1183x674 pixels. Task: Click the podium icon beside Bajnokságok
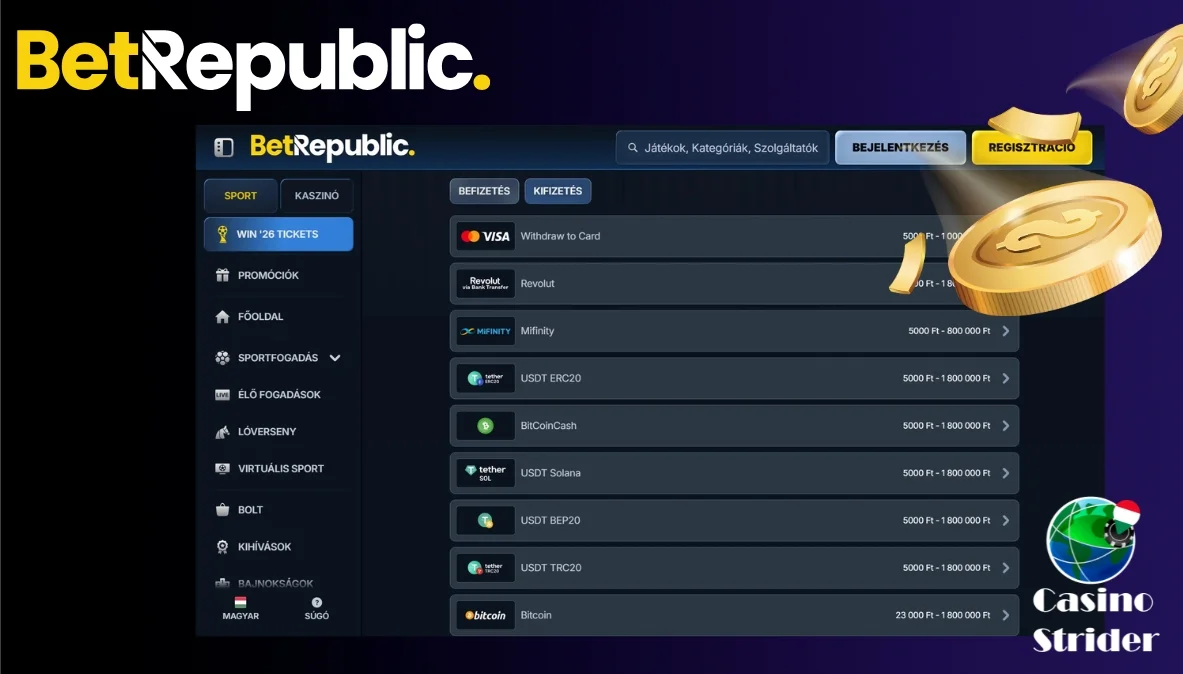(x=223, y=583)
